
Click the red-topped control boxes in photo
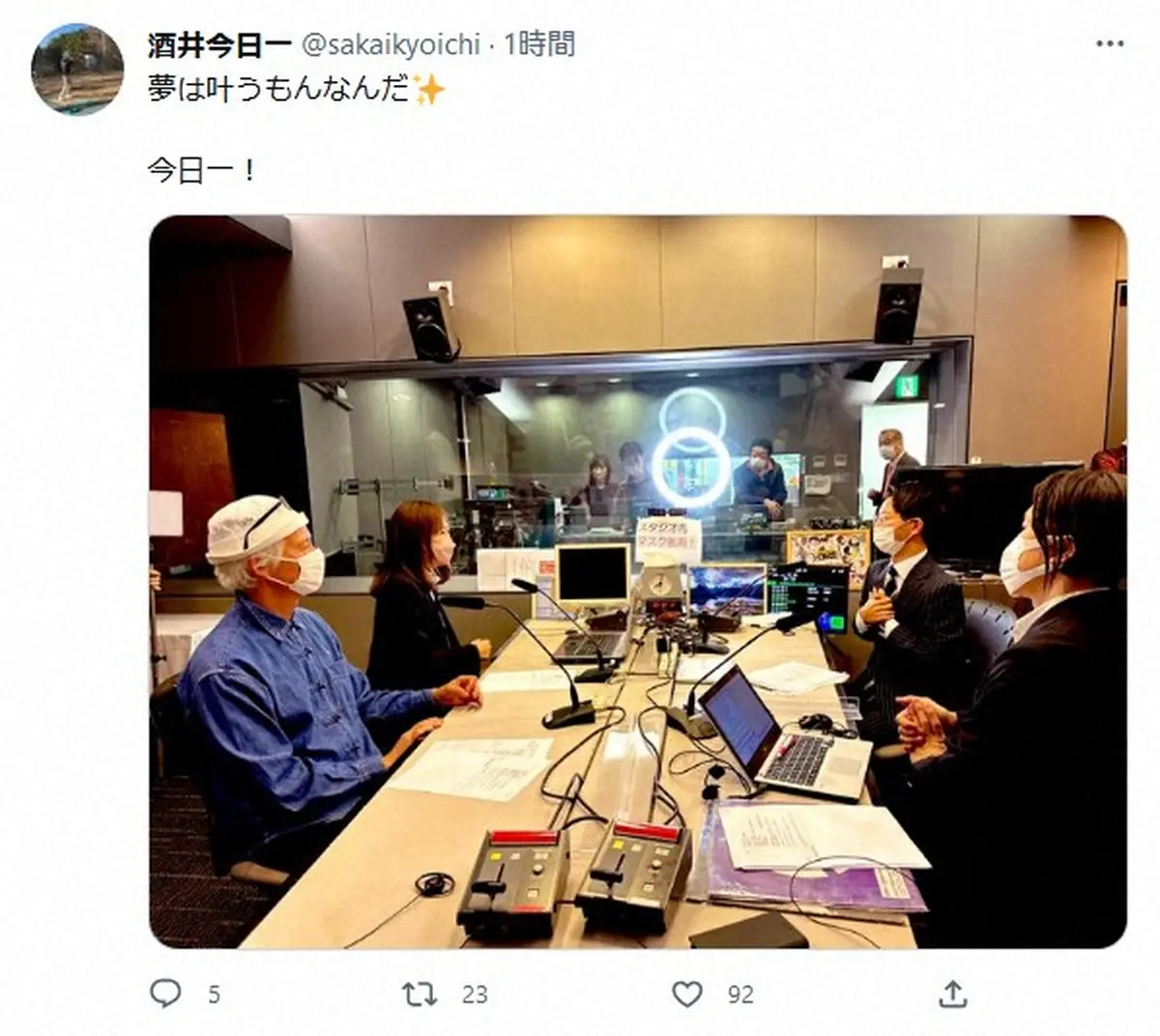[574, 878]
